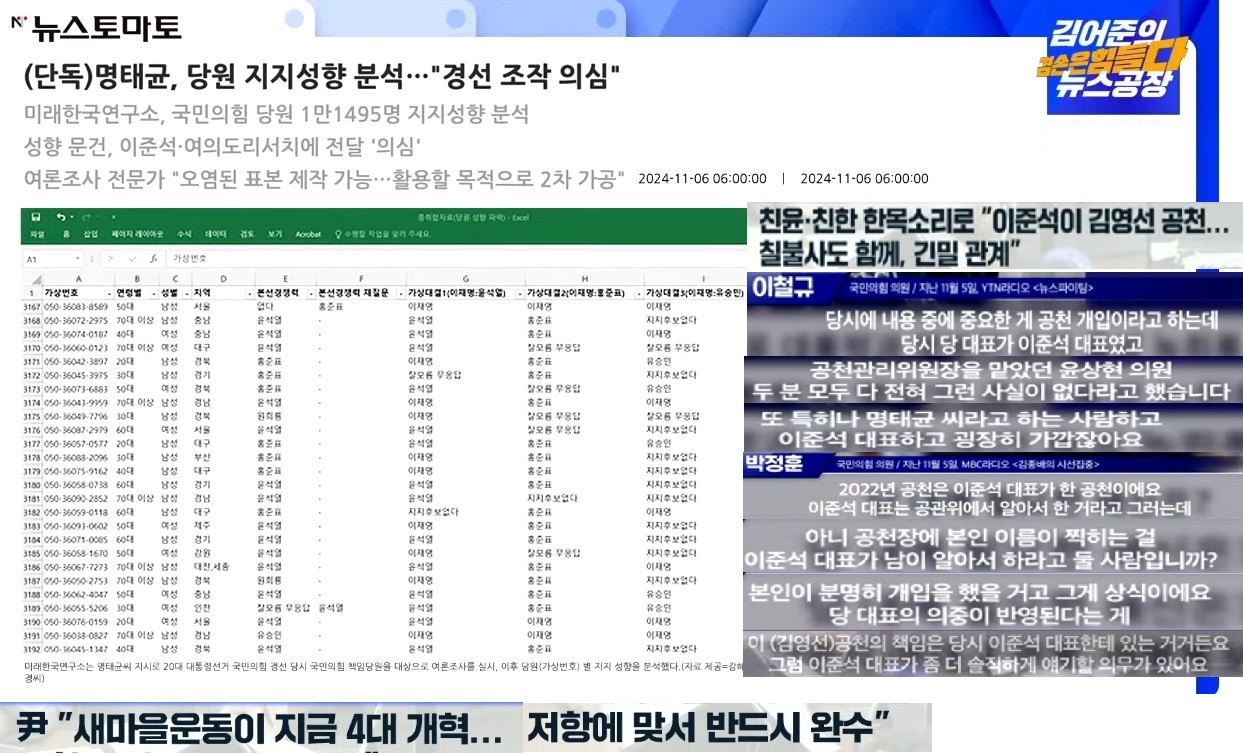Click the subheadline 미래한국연구소, 국민의힘 당원 1만1495명
The width and height of the screenshot is (1243, 755).
[276, 113]
